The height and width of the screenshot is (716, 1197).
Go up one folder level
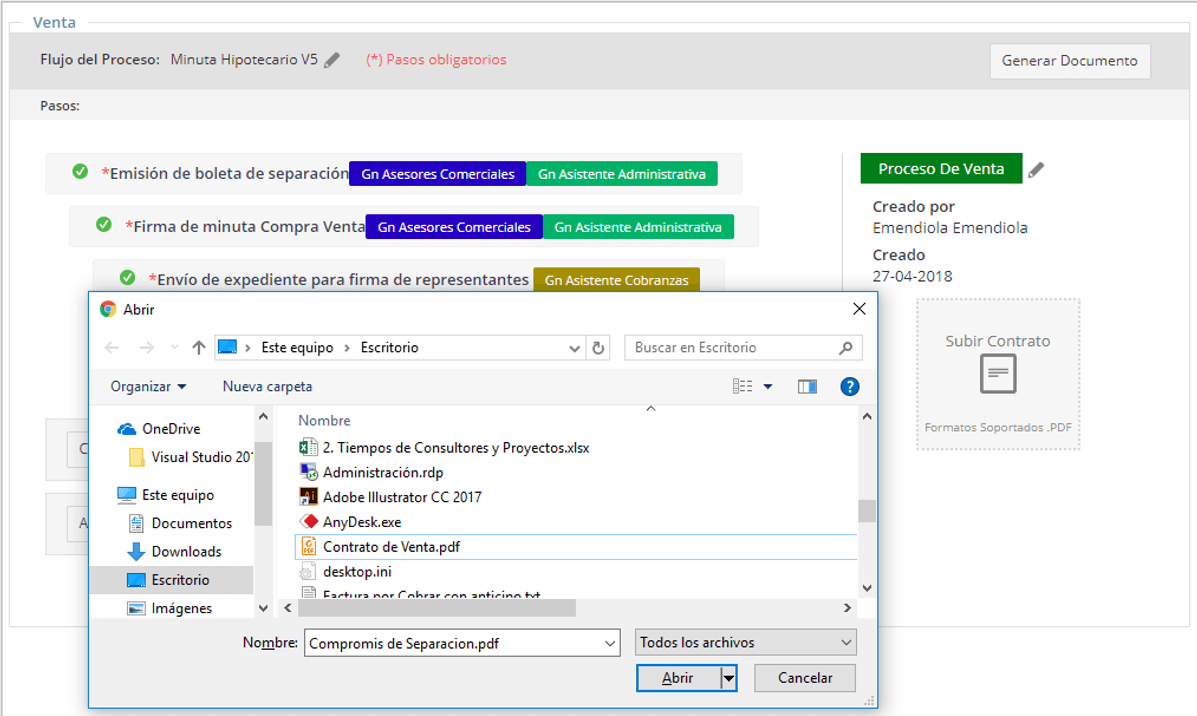tap(198, 347)
